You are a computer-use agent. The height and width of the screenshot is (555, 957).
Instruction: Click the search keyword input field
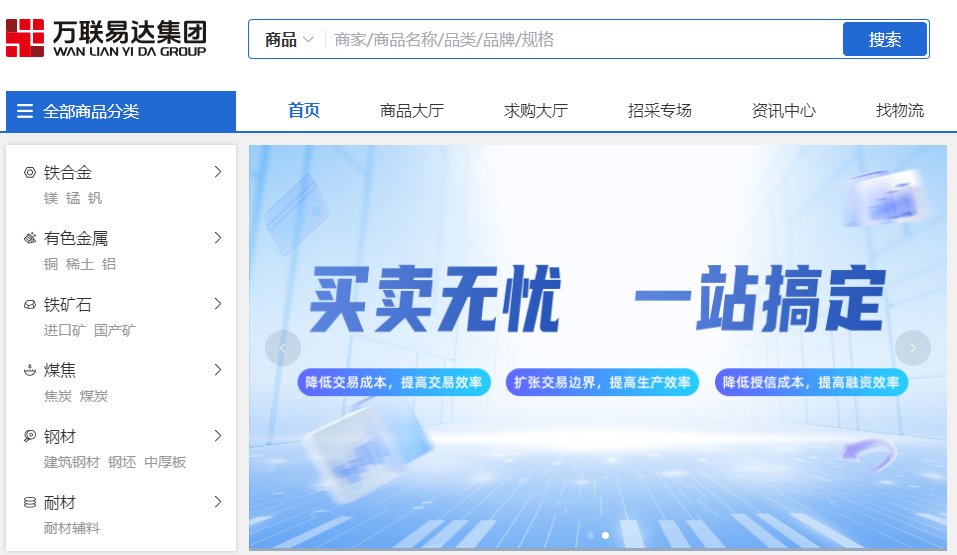pyautogui.click(x=585, y=40)
